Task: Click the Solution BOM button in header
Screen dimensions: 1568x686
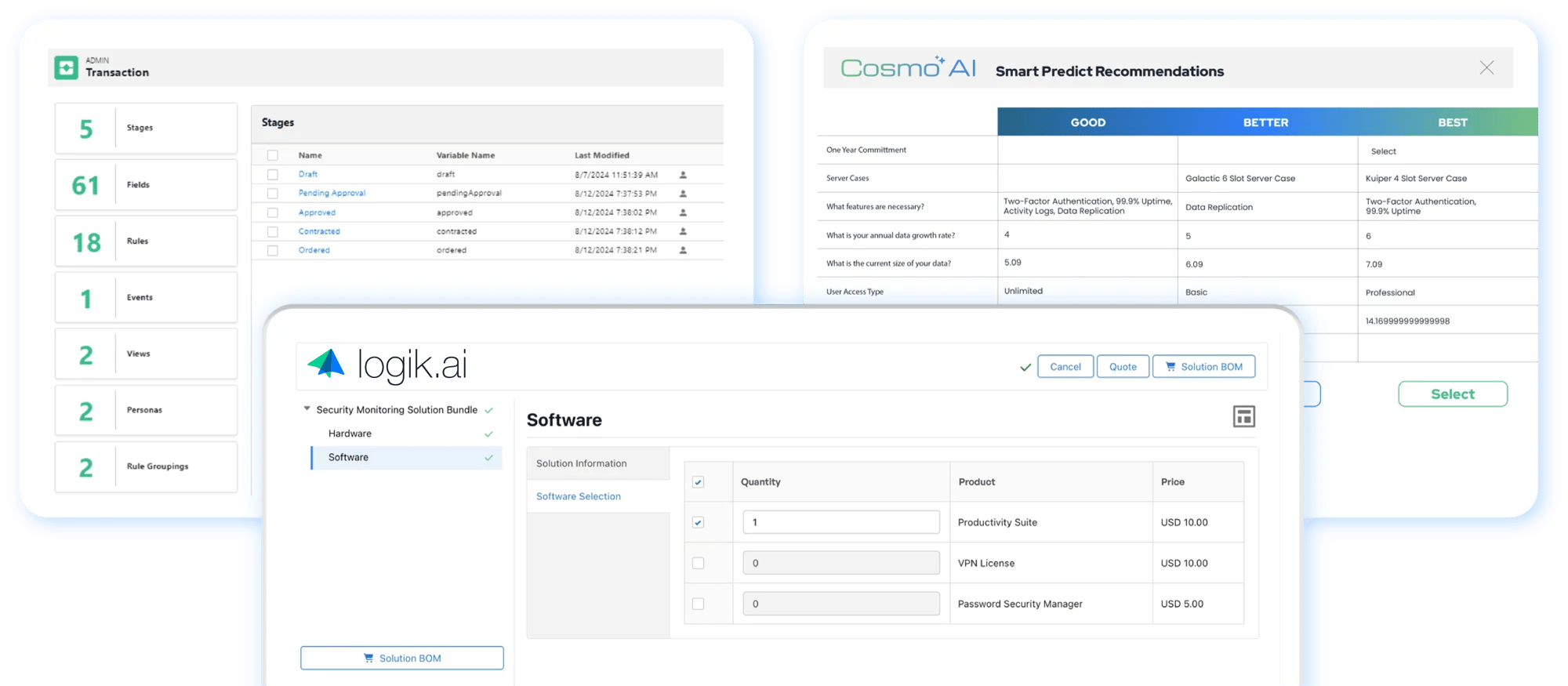Action: 1203,367
